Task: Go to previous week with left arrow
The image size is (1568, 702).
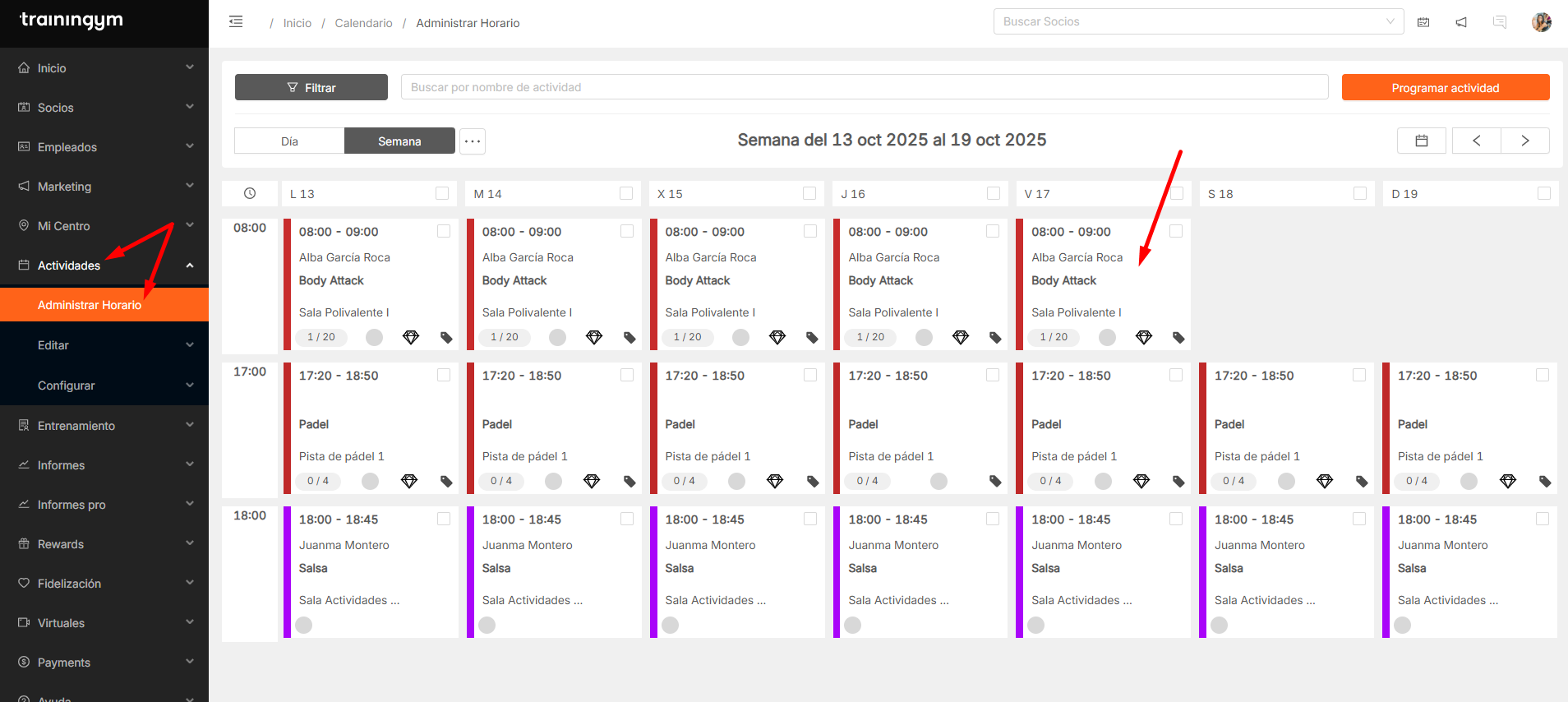Action: coord(1476,141)
